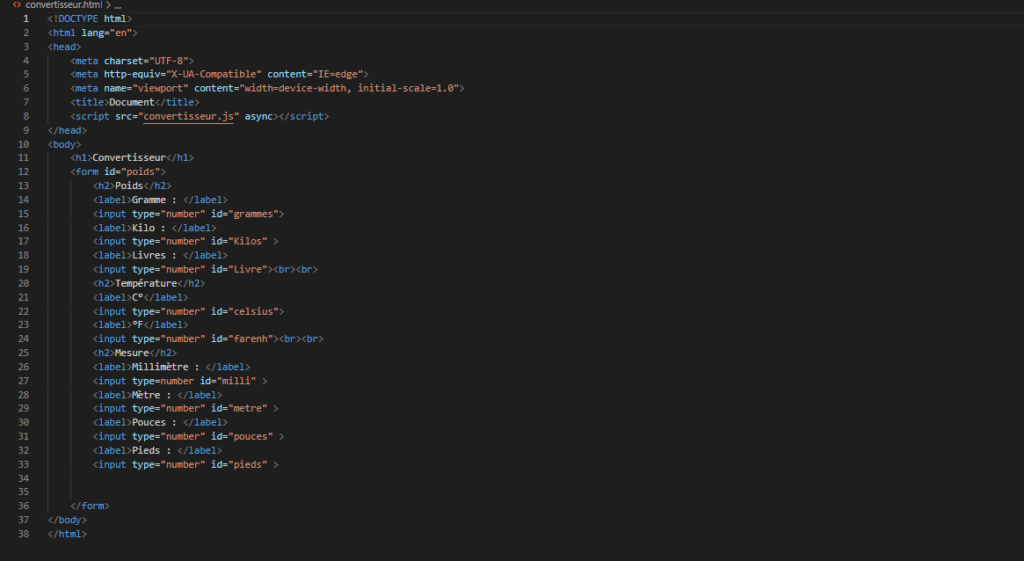The image size is (1024, 561).
Task: Click the opening head tag
Action: coord(64,47)
